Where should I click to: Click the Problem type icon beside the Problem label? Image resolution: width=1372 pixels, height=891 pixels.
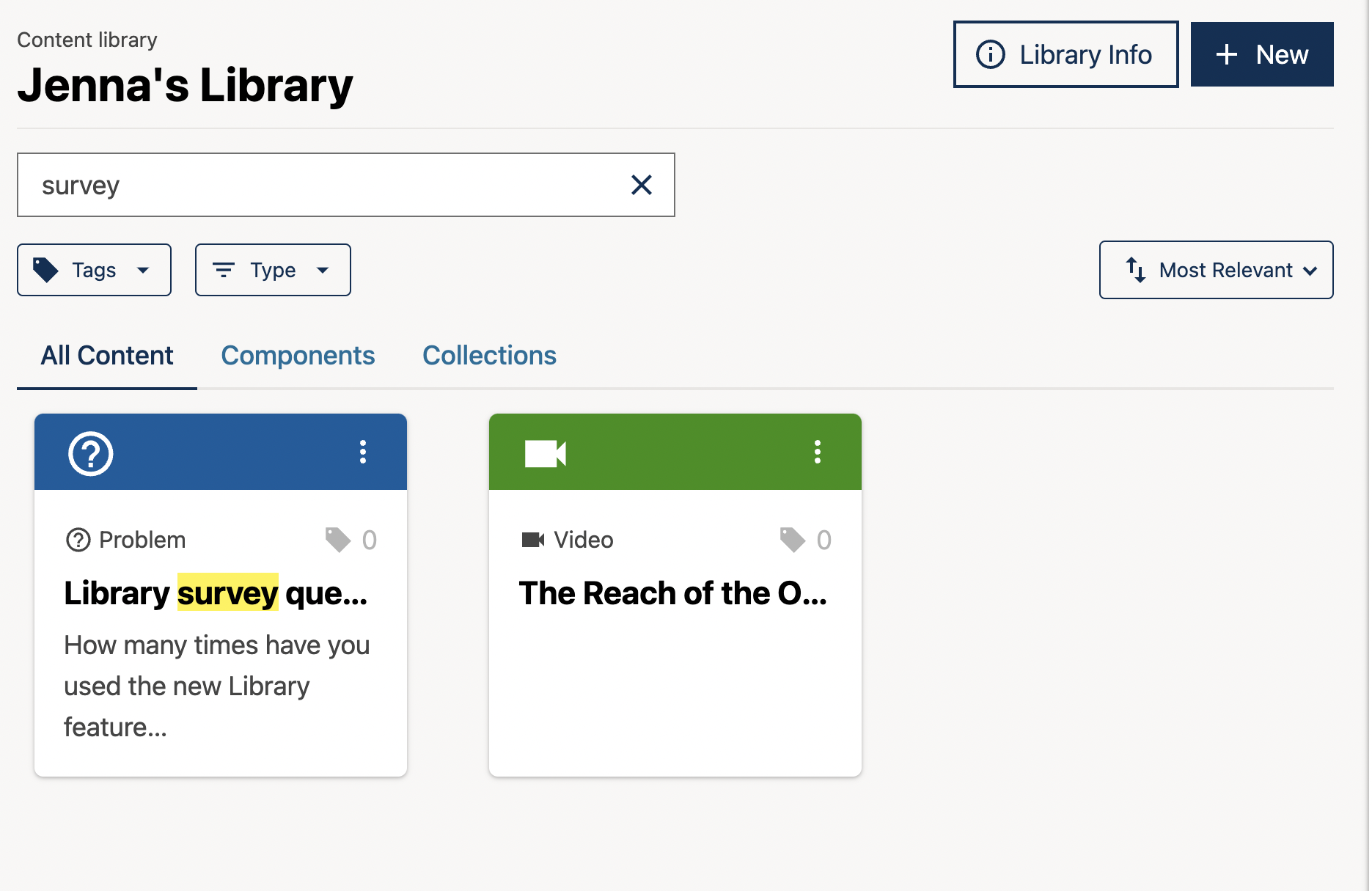[78, 540]
